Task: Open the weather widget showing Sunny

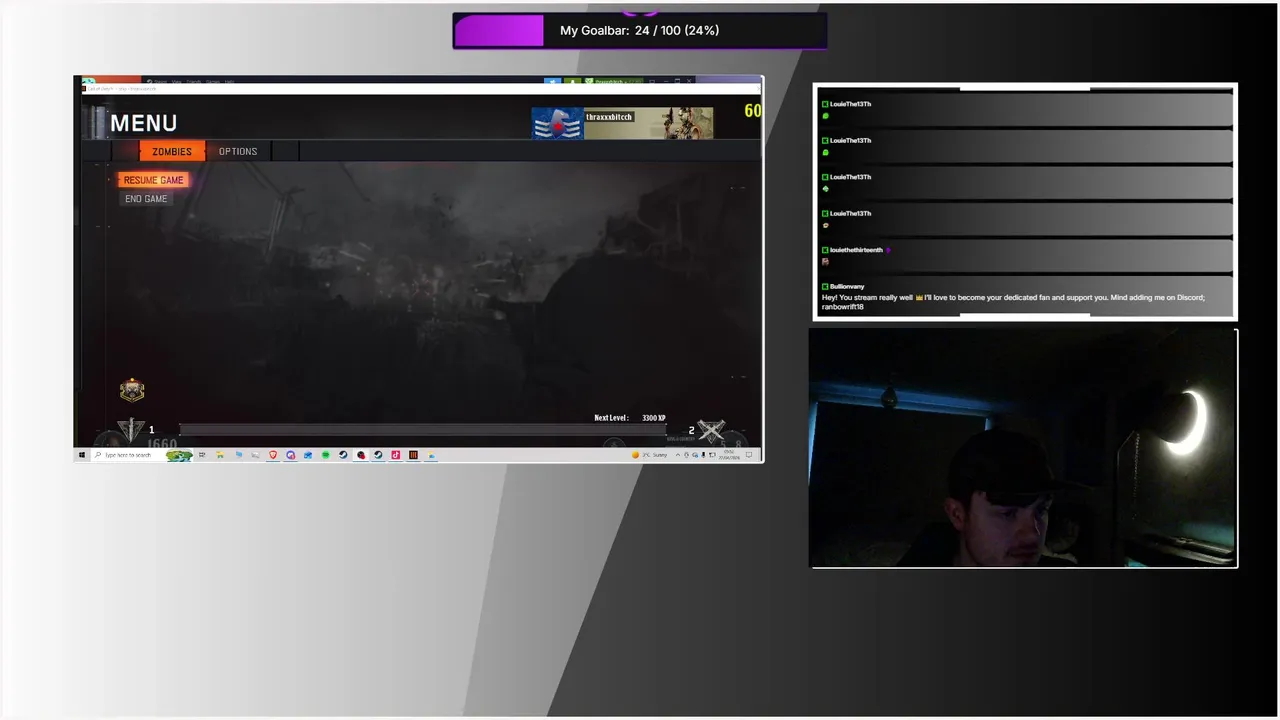Action: point(649,455)
